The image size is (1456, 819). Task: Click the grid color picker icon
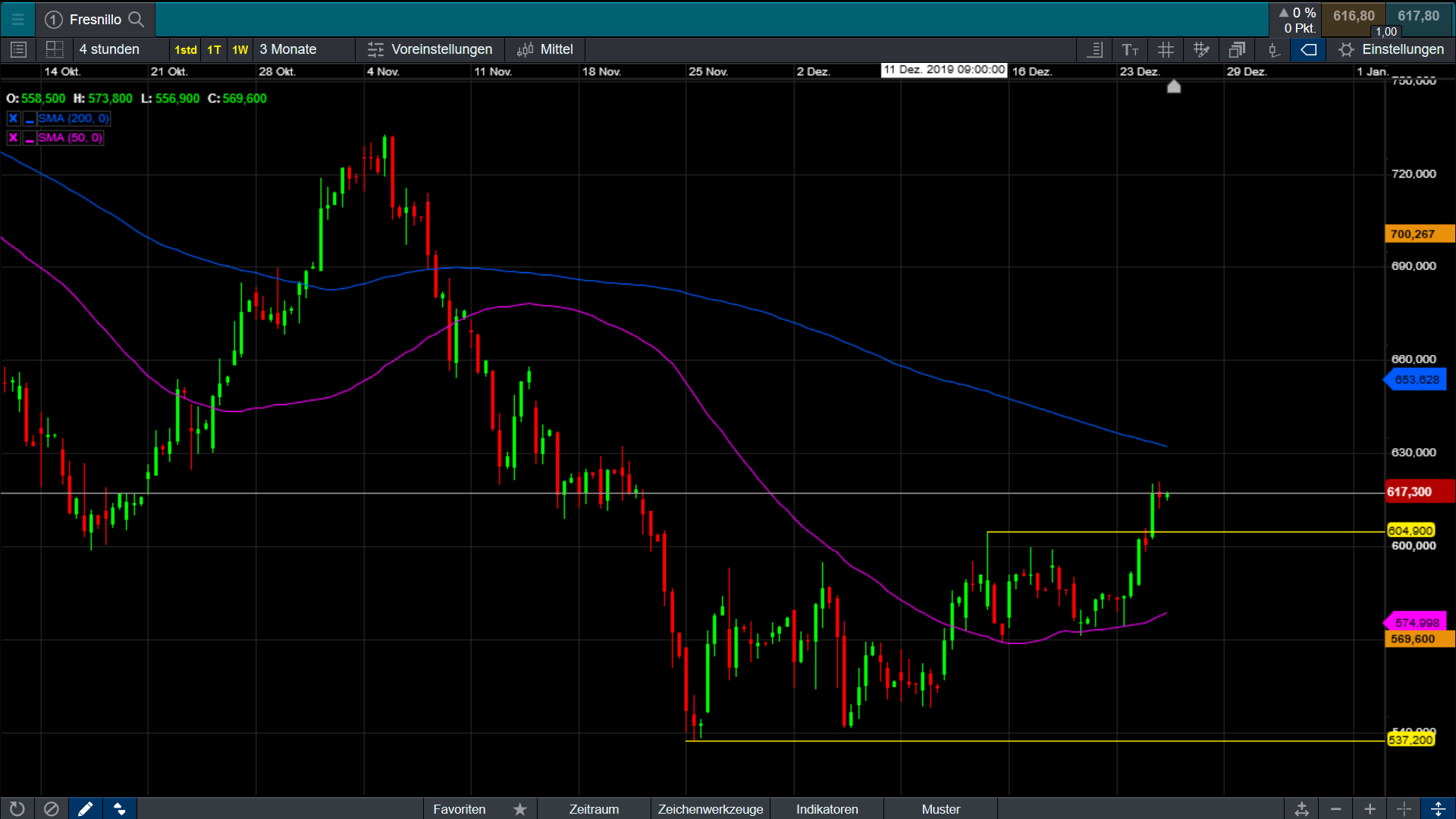1200,50
